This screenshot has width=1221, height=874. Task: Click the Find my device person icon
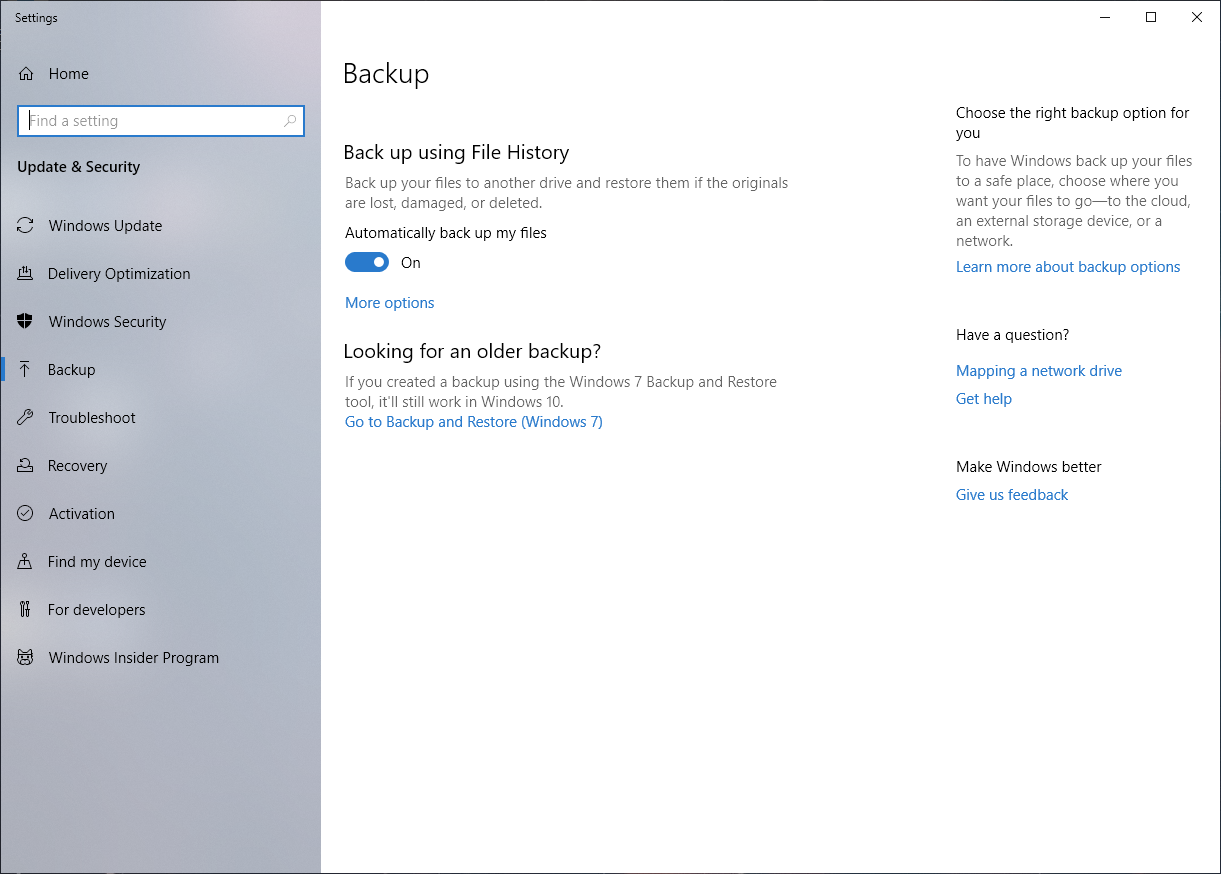[x=26, y=562]
